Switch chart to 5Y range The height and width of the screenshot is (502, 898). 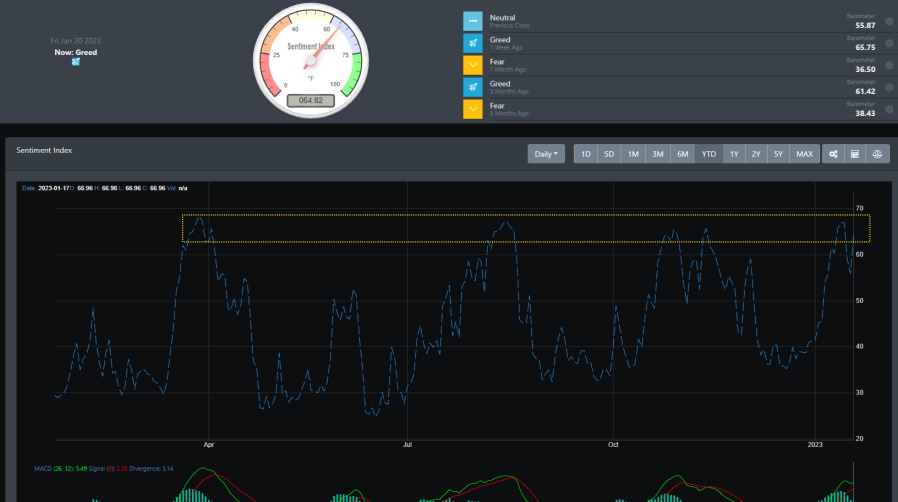[x=778, y=154]
